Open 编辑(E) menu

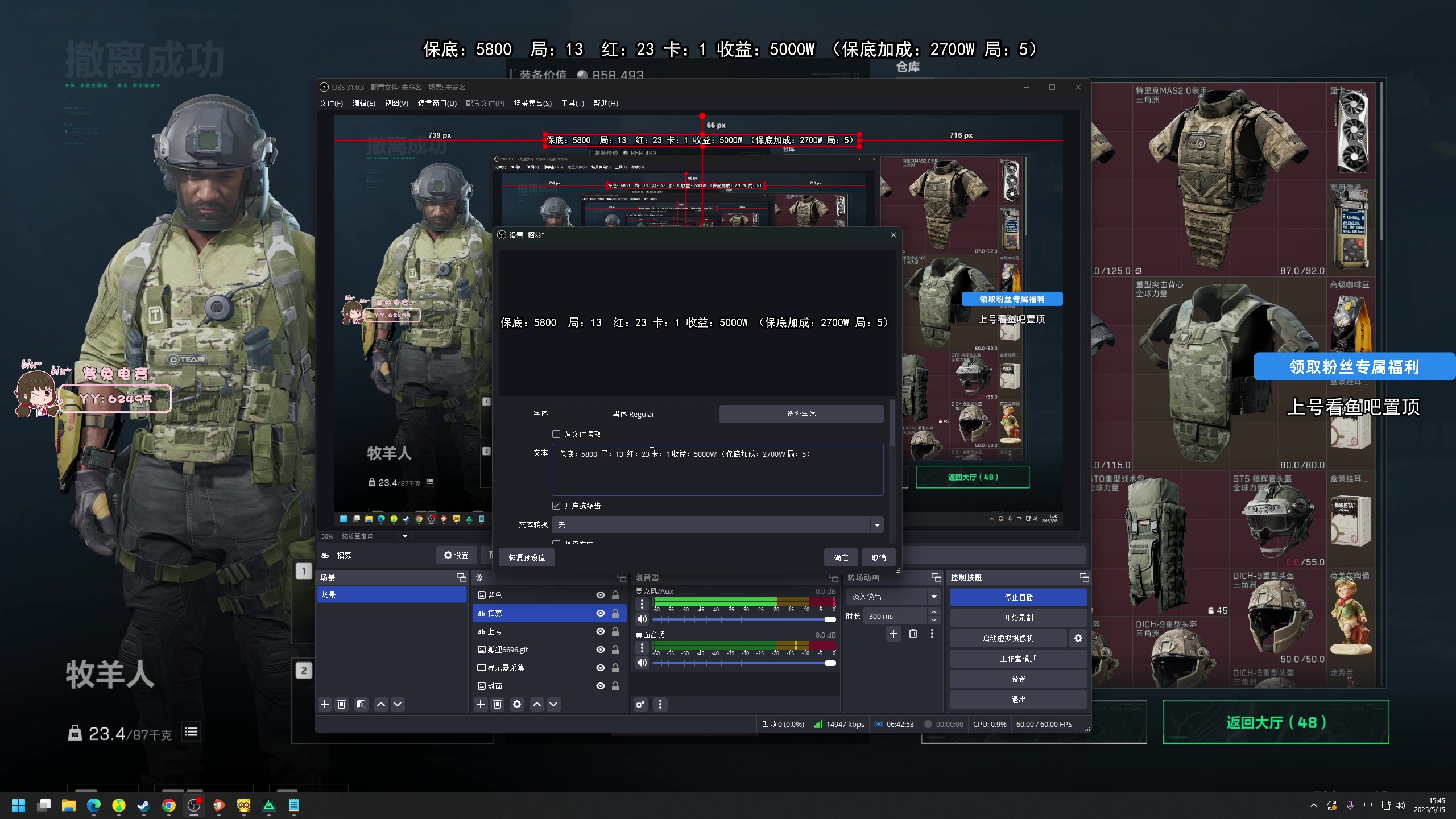tap(363, 103)
